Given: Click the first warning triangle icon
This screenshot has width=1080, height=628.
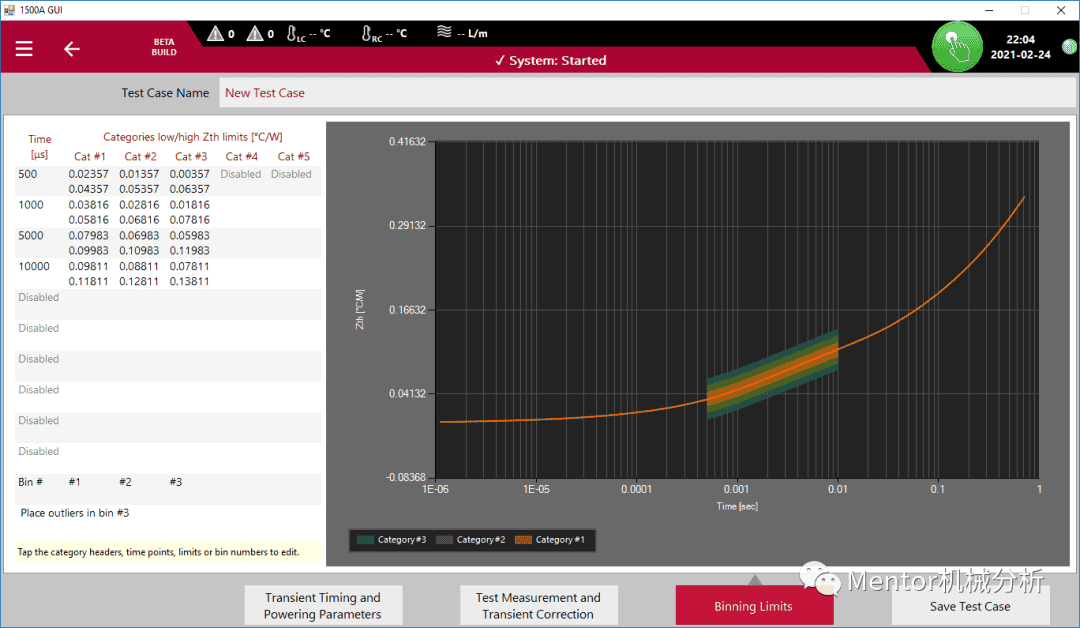Looking at the screenshot, I should click(216, 33).
